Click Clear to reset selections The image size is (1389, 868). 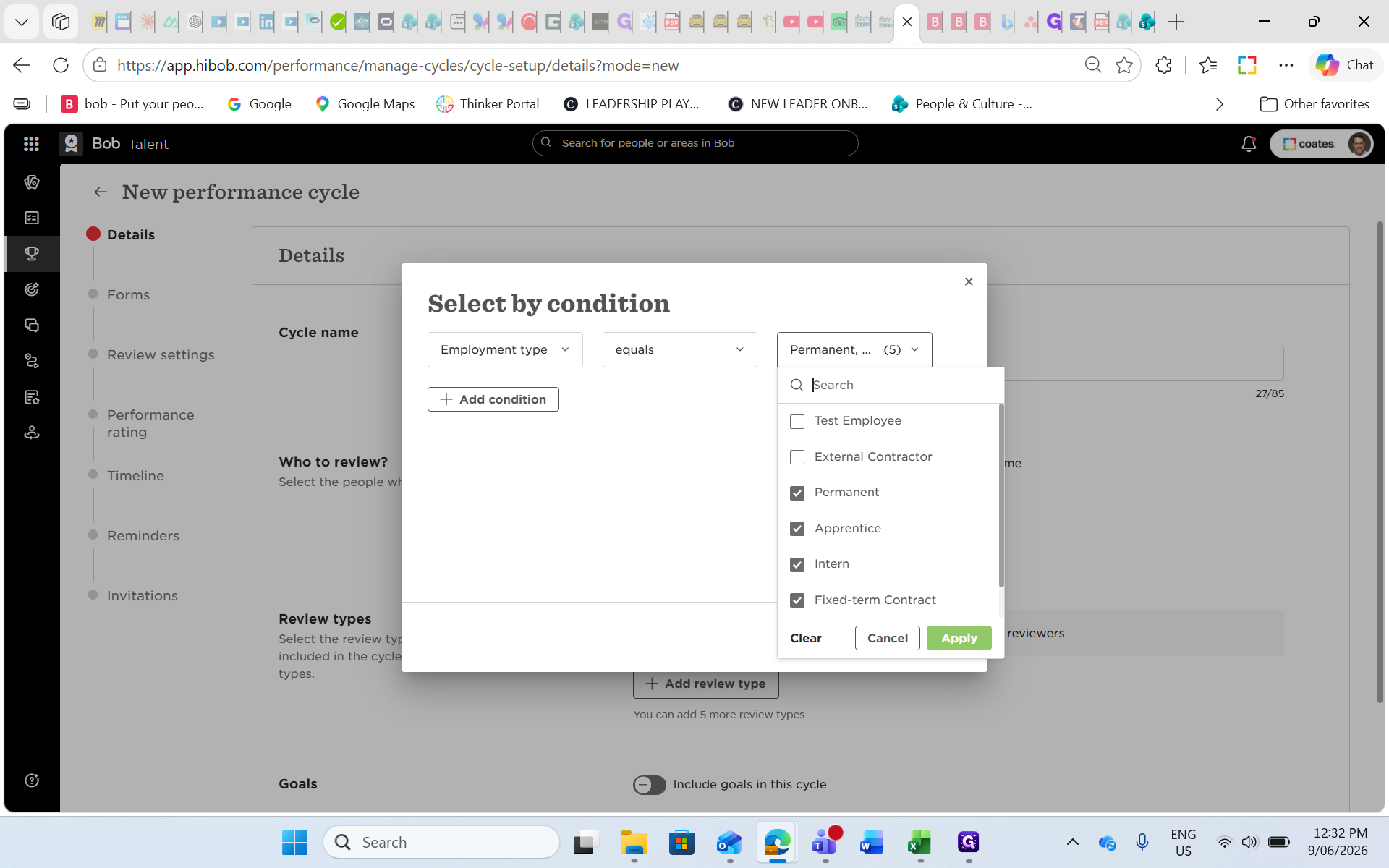click(x=806, y=638)
